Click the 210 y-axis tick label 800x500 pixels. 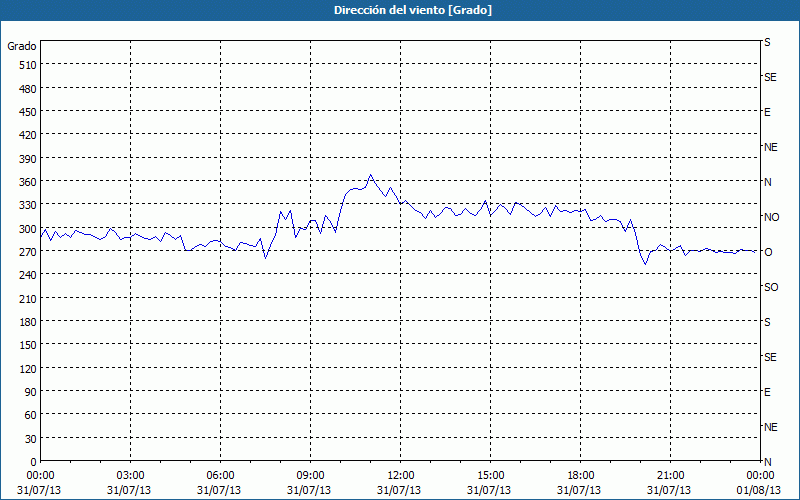coord(28,298)
